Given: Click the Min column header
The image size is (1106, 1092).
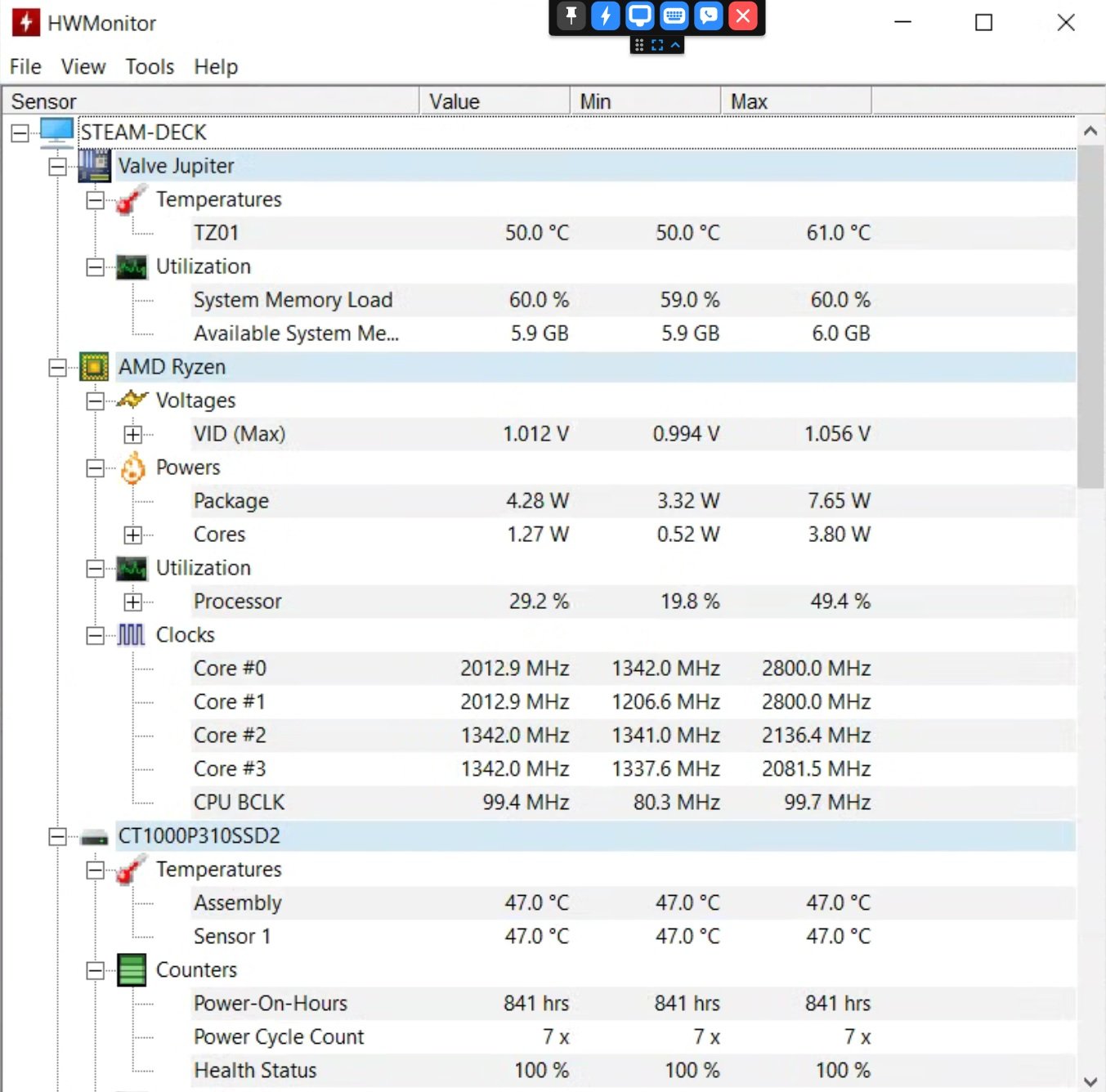Looking at the screenshot, I should [646, 101].
